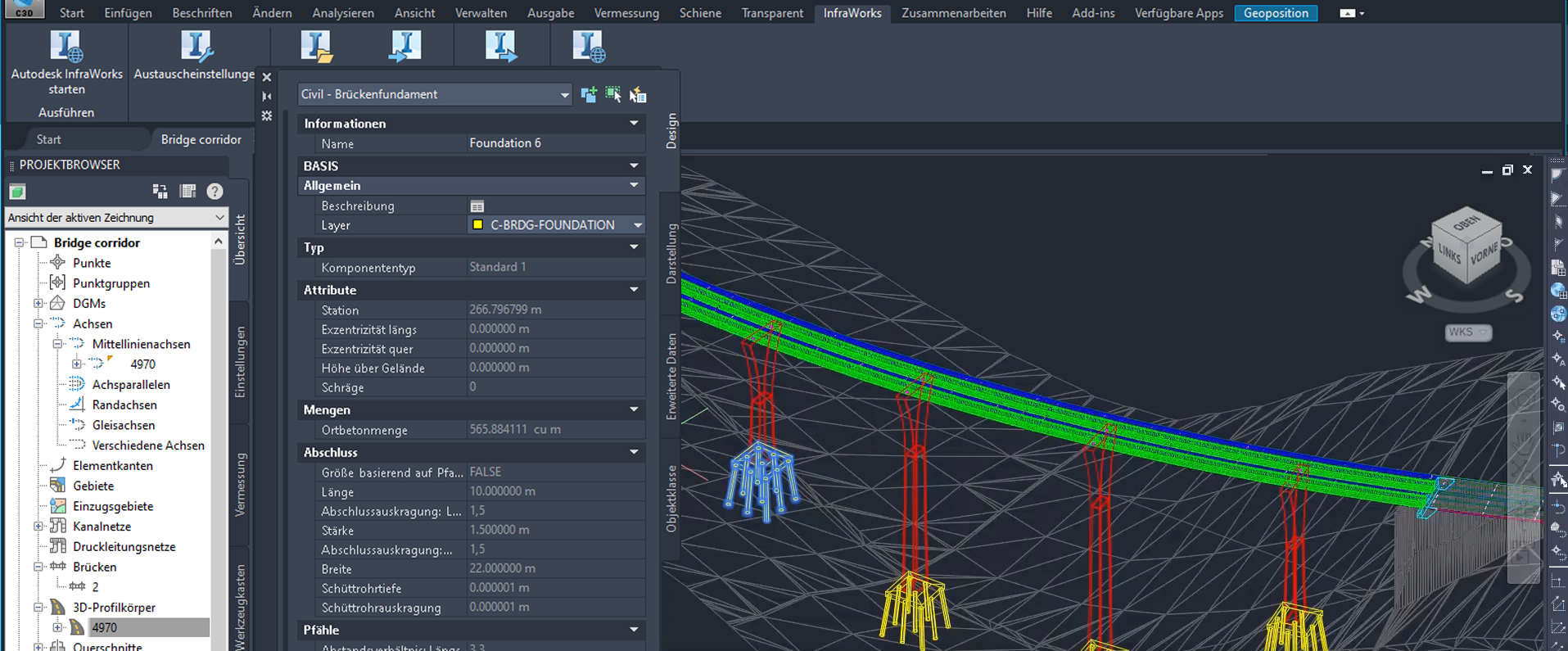
Task: Toggle the PICKADD selection mode icon
Action: pos(588,94)
